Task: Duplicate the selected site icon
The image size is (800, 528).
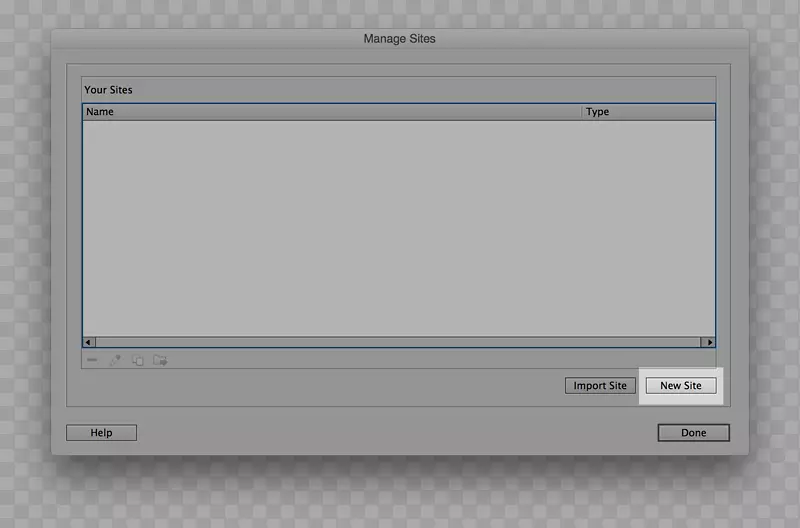Action: coord(138,360)
